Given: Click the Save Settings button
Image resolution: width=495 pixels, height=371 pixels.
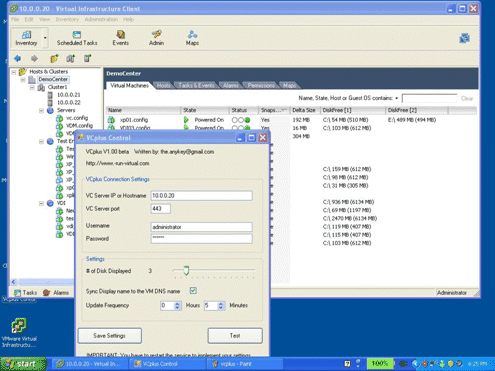Looking at the screenshot, I should (110, 336).
